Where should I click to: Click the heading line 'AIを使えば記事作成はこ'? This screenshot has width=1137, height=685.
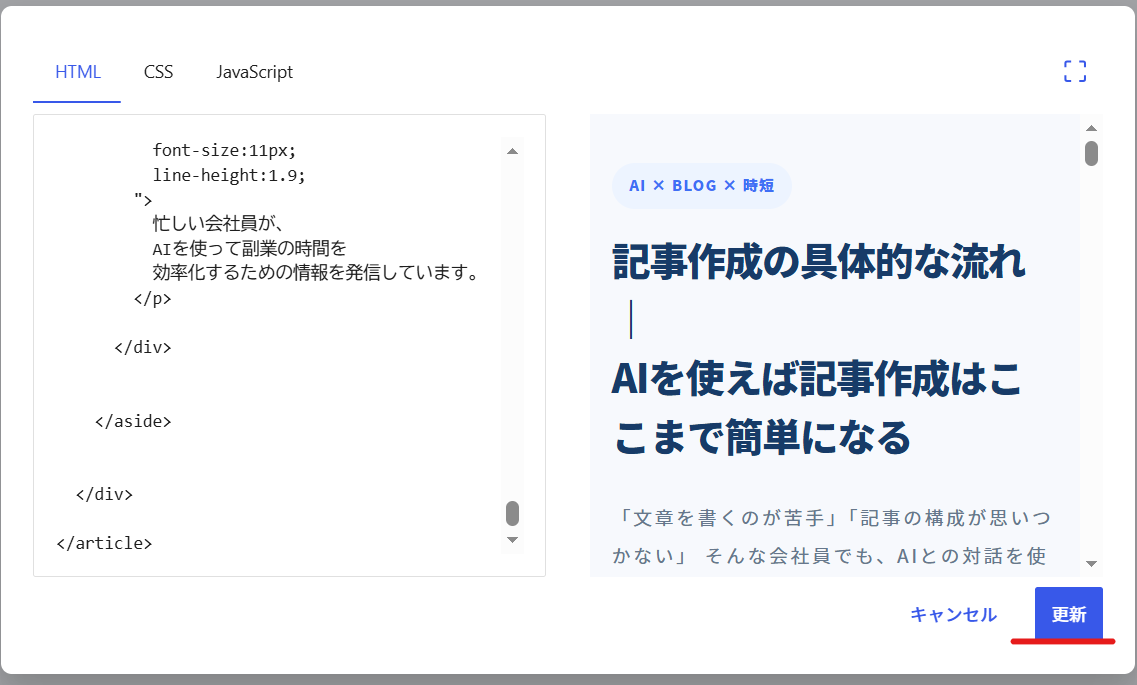coord(816,378)
